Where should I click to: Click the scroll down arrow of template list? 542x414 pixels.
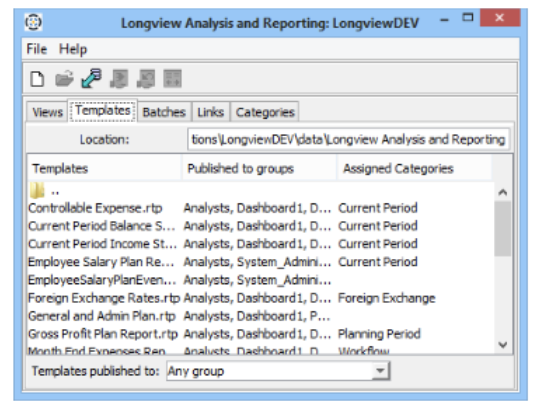(x=503, y=345)
